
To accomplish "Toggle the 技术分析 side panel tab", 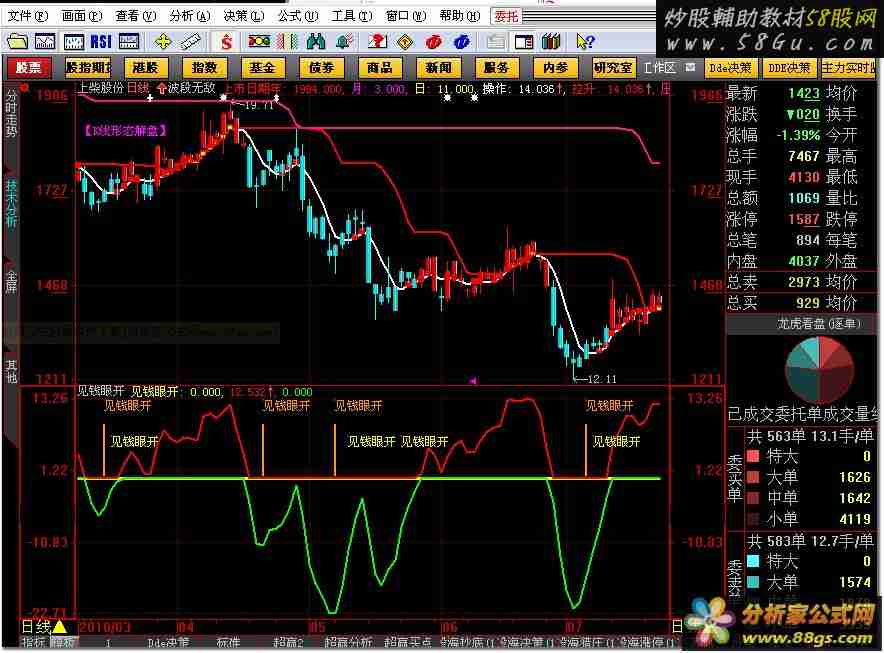I will tap(11, 205).
